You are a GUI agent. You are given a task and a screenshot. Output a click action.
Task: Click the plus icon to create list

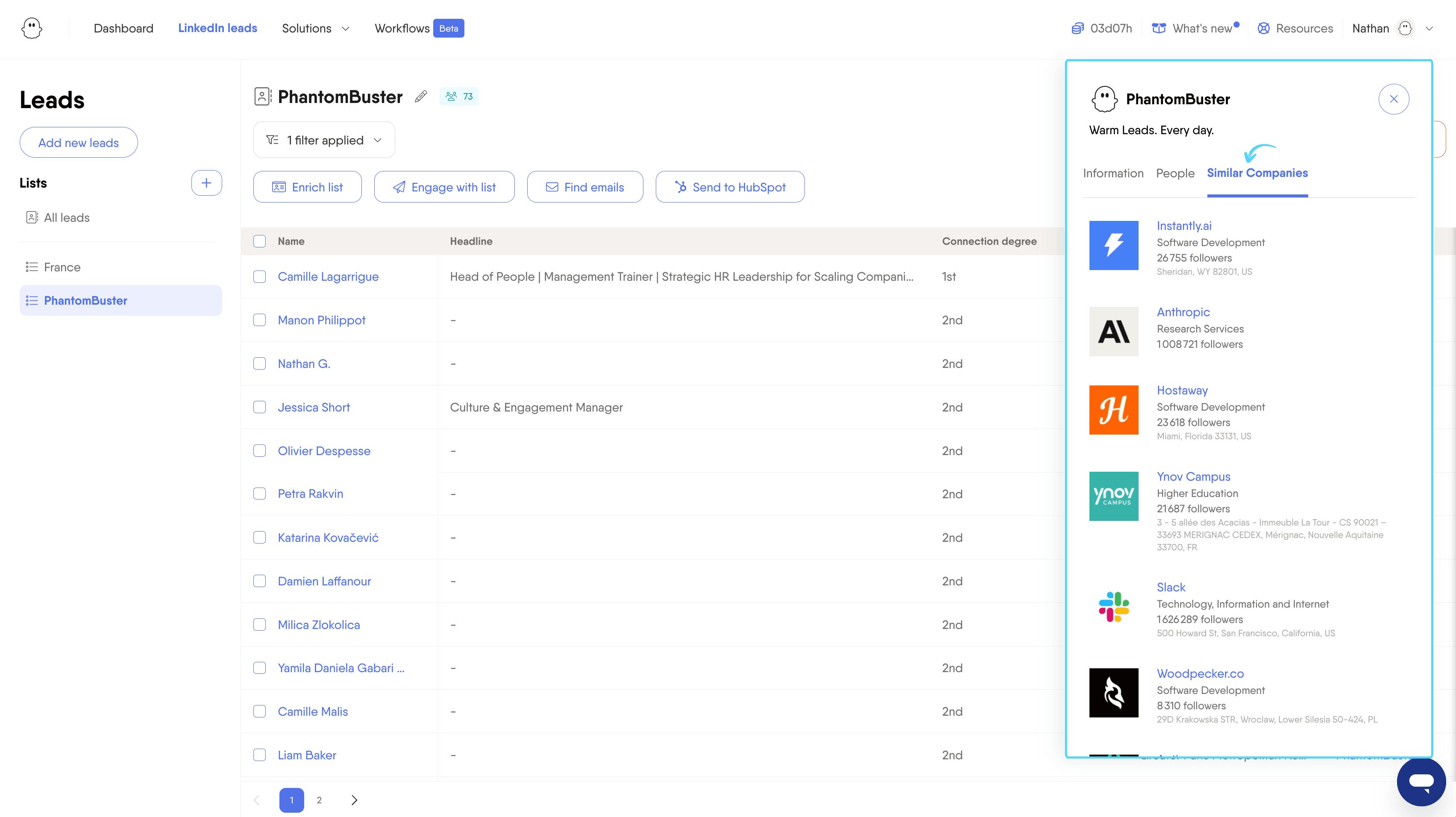[x=206, y=182]
